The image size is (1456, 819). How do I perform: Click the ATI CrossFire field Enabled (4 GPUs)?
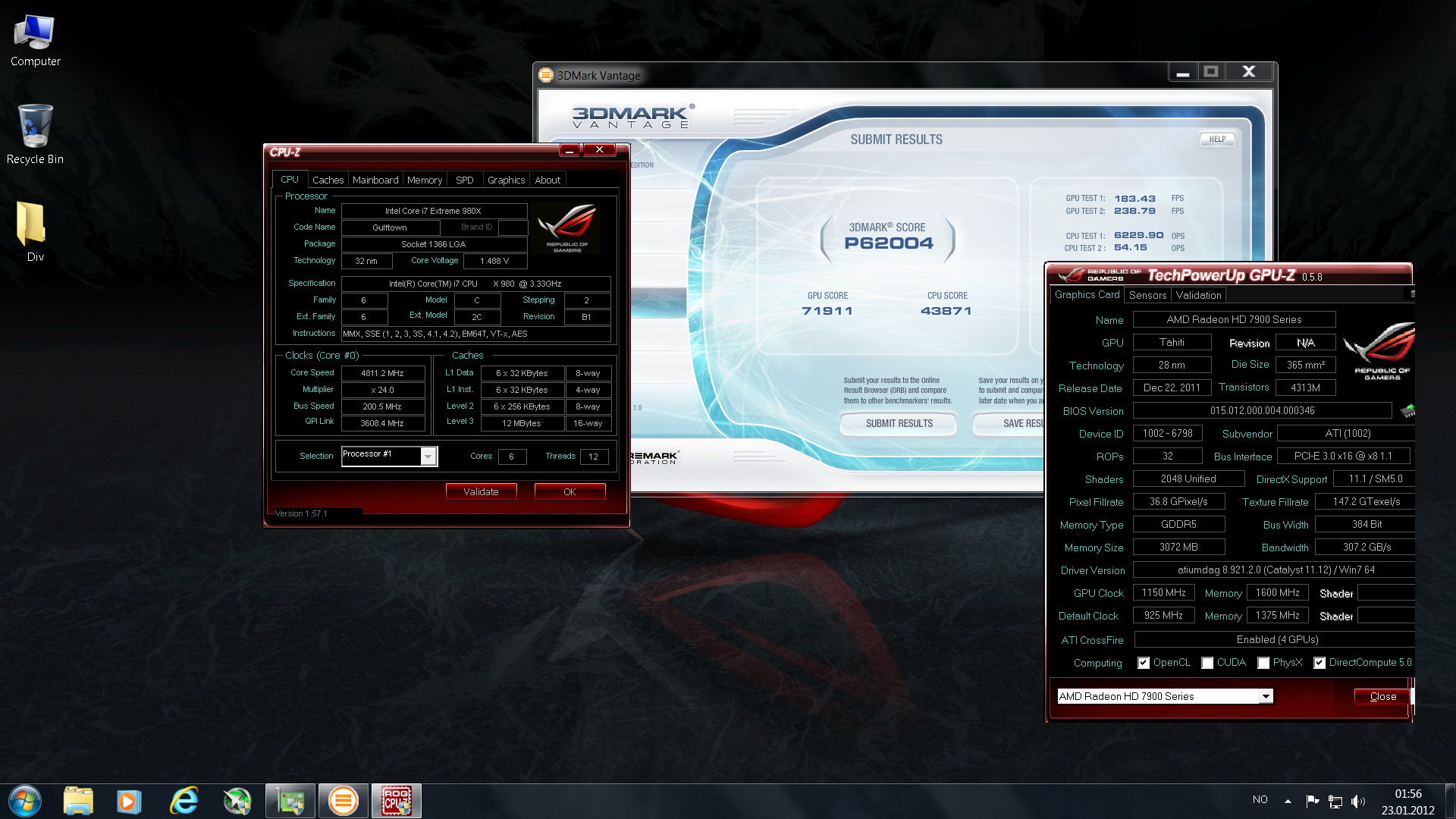(x=1274, y=639)
